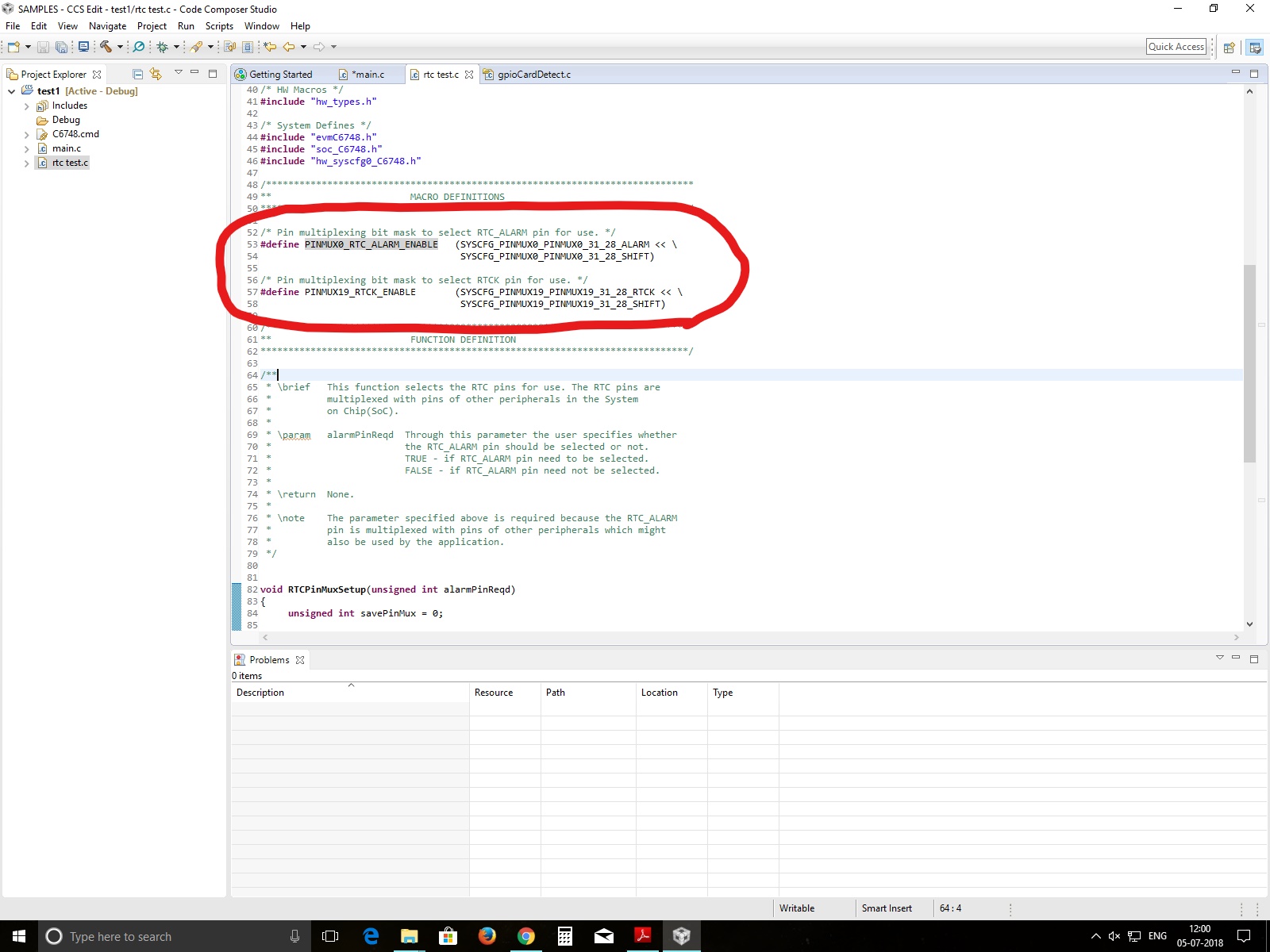
Task: Open New file dropdown arrow
Action: tap(28, 47)
